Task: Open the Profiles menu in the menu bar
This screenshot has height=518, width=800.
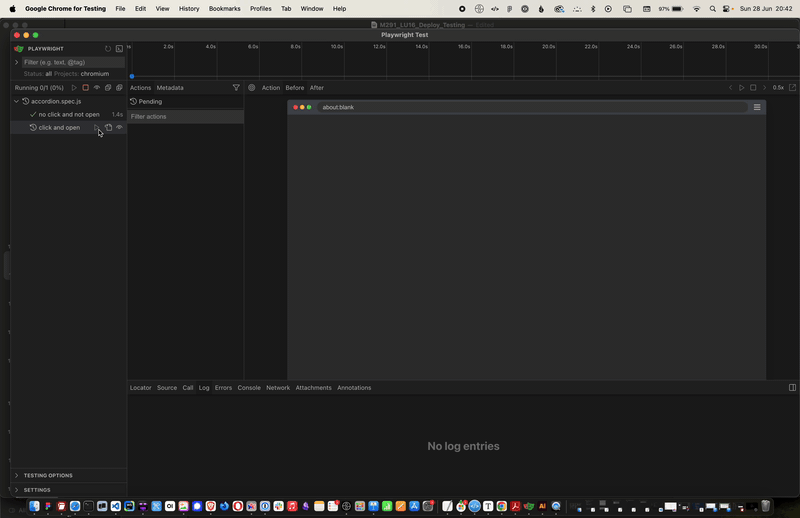Action: 261,9
